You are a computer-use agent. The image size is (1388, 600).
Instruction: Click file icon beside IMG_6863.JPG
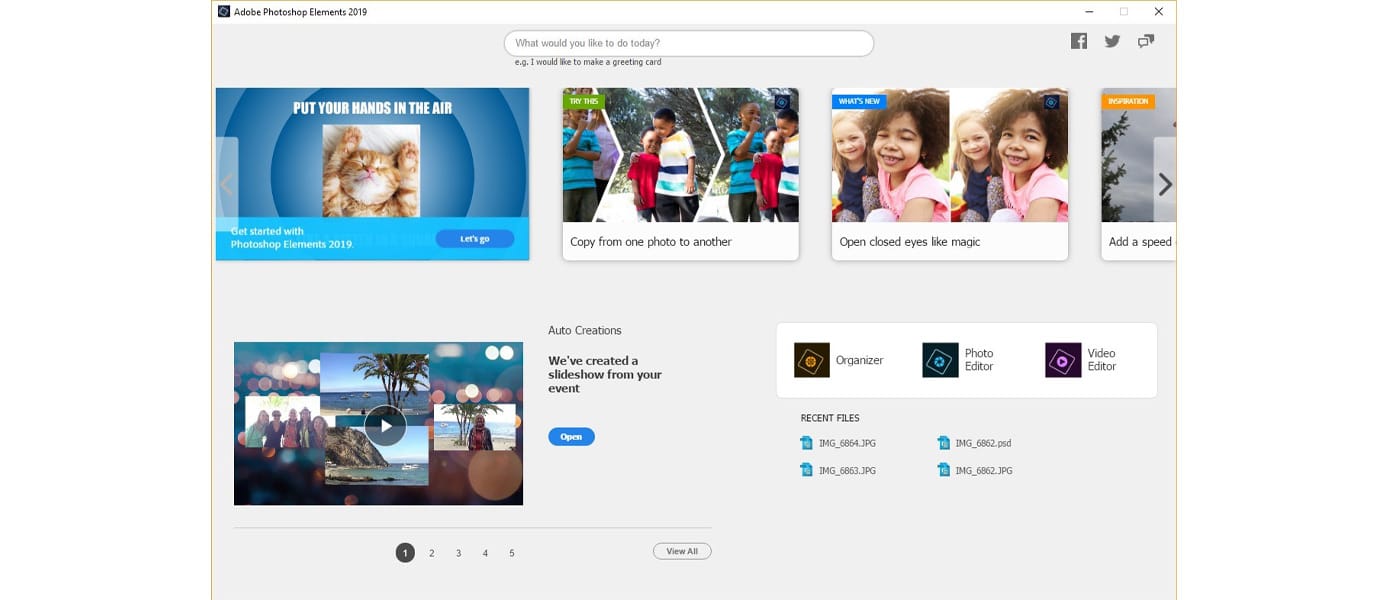(806, 470)
